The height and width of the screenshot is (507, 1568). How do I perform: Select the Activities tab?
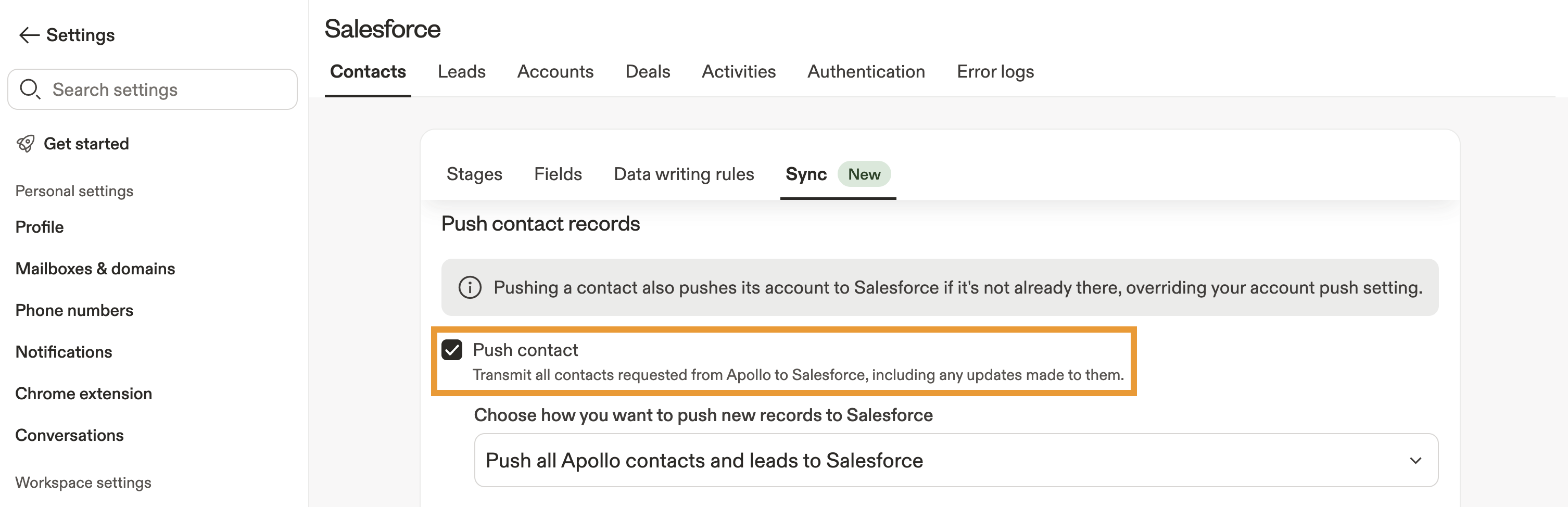pos(738,72)
